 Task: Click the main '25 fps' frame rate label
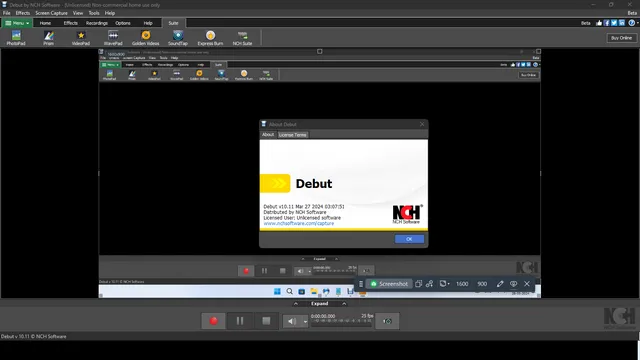pos(367,316)
